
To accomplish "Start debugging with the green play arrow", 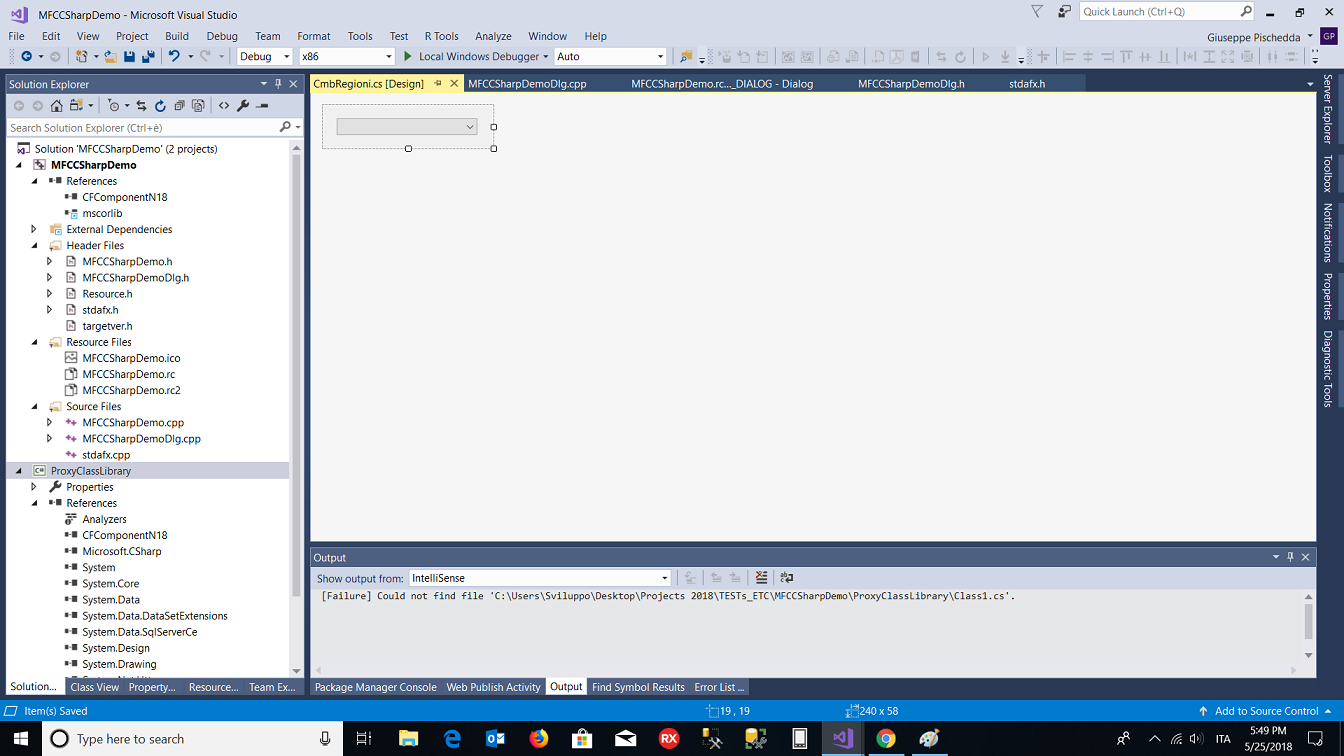I will [x=407, y=57].
